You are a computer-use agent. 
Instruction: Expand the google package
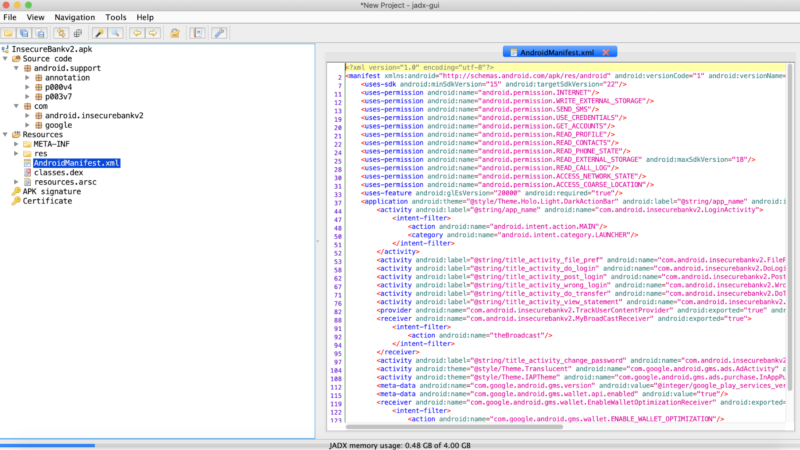(28, 125)
